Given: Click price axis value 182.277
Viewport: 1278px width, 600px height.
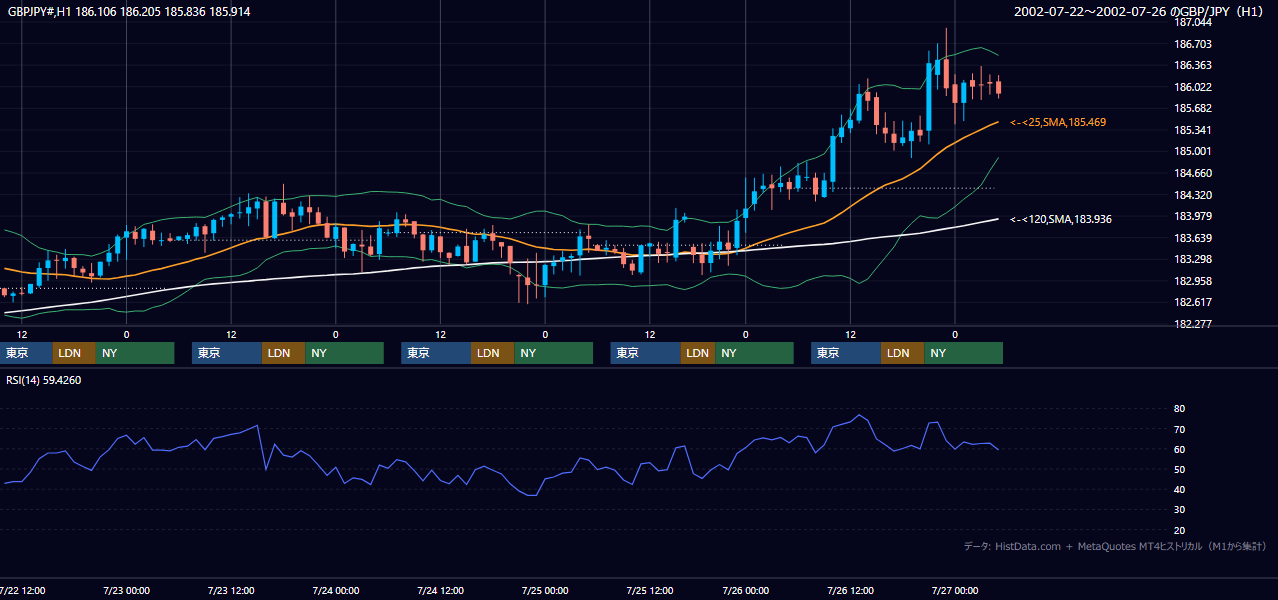Looking at the screenshot, I should [x=1193, y=324].
